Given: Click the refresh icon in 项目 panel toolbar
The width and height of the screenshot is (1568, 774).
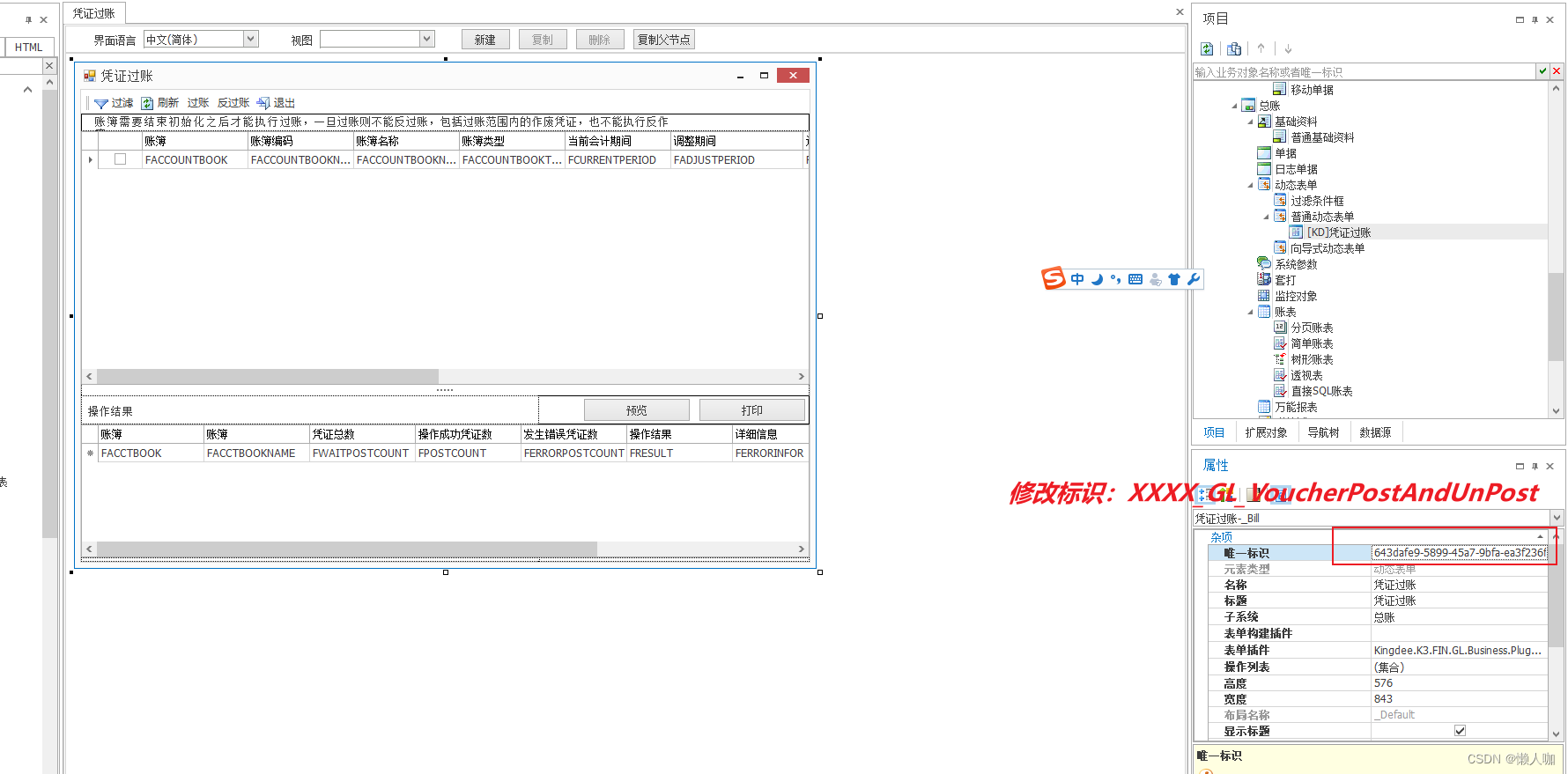Looking at the screenshot, I should click(x=1207, y=48).
